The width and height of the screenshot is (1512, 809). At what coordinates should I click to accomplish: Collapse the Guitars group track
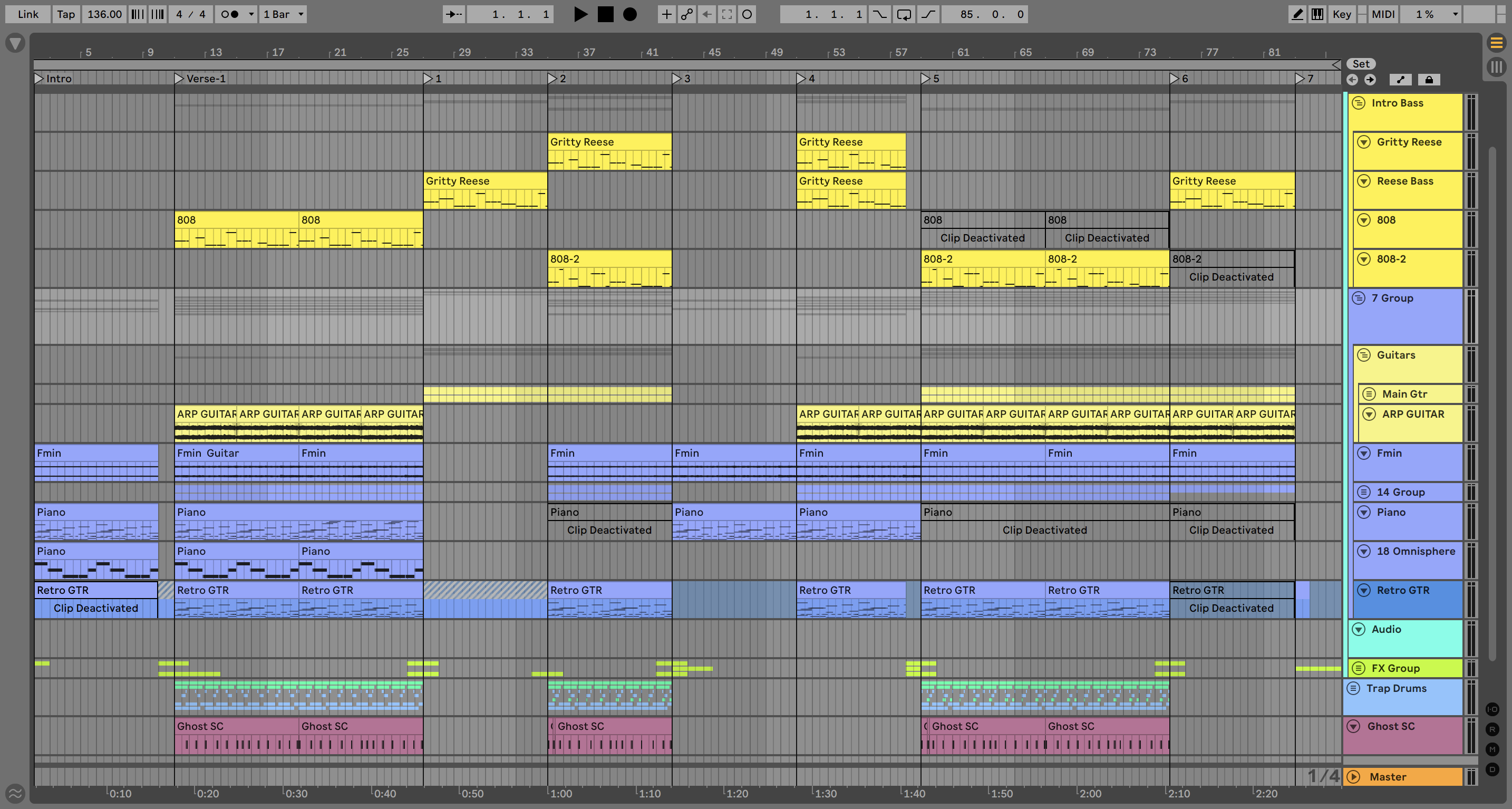[1364, 355]
